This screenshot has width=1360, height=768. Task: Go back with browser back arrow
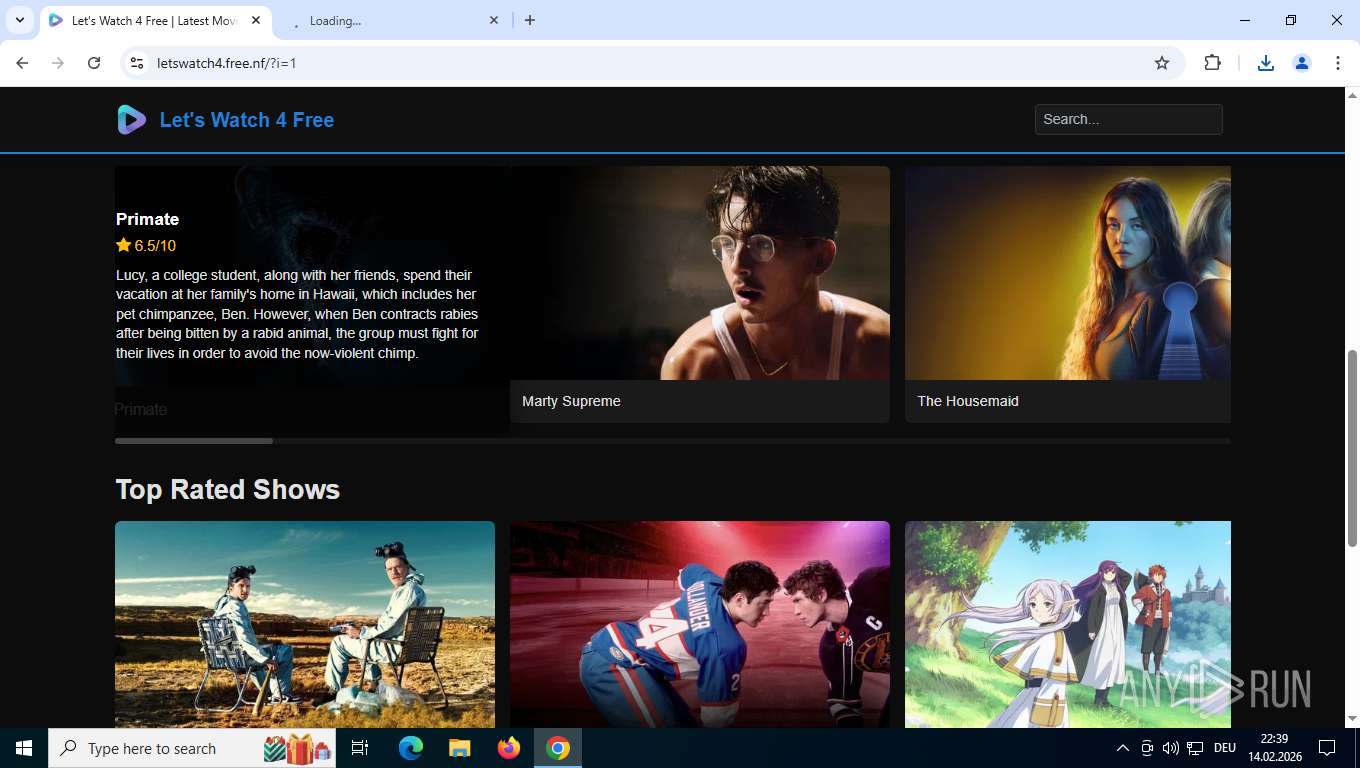(x=22, y=63)
